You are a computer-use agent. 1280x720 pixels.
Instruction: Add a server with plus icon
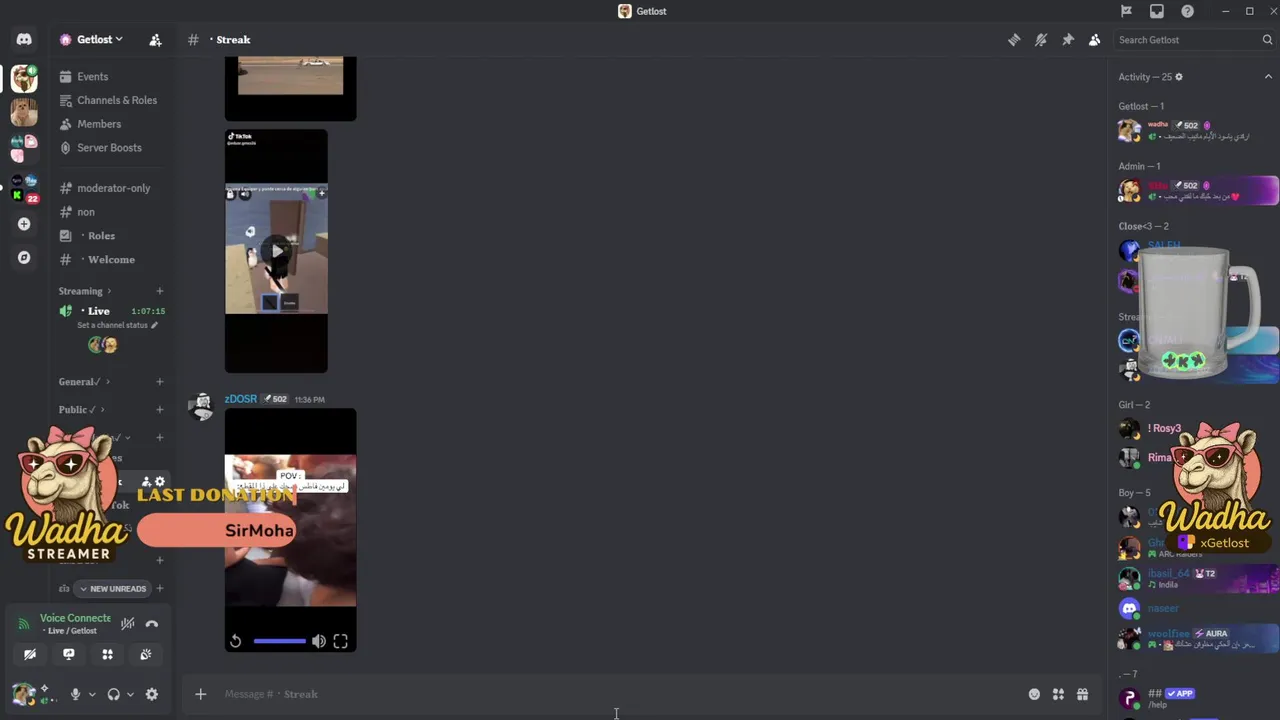click(x=24, y=224)
